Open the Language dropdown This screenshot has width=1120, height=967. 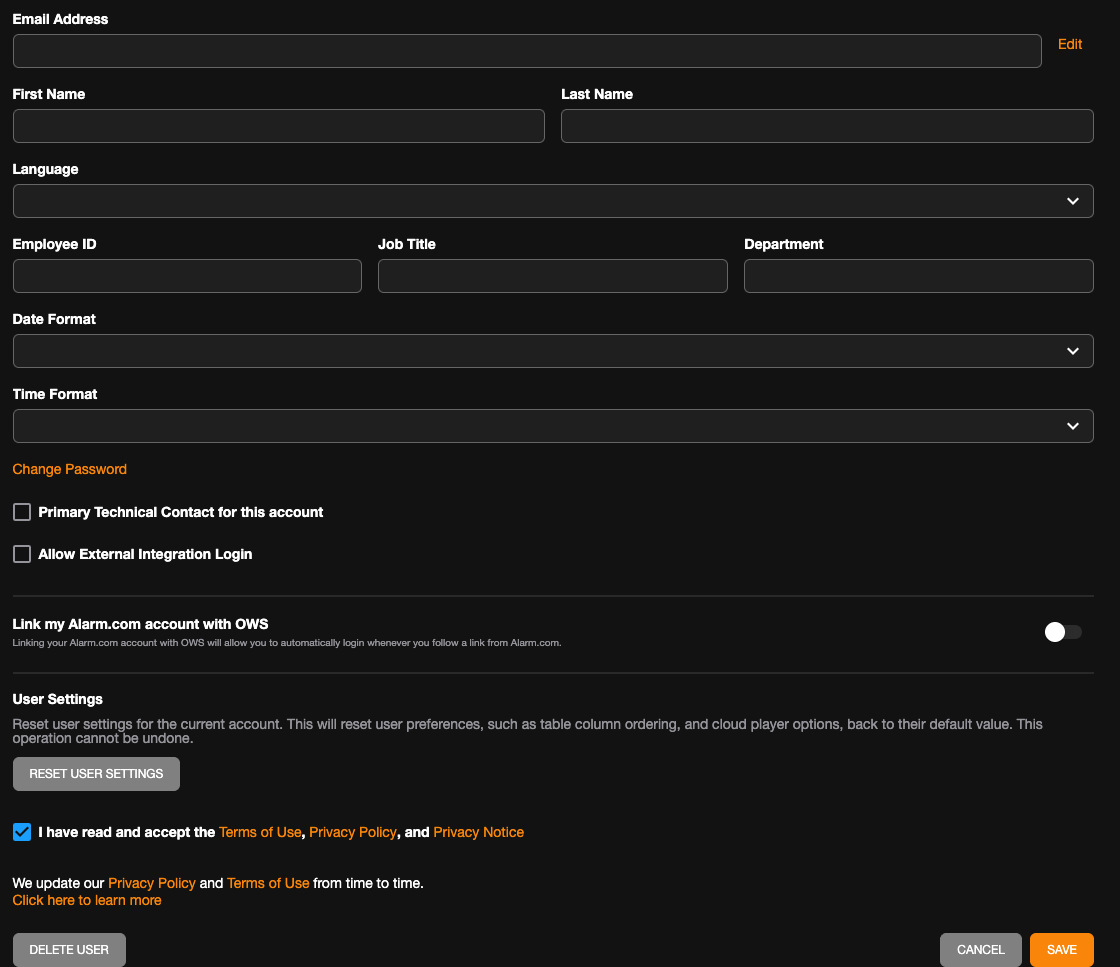pyautogui.click(x=553, y=201)
